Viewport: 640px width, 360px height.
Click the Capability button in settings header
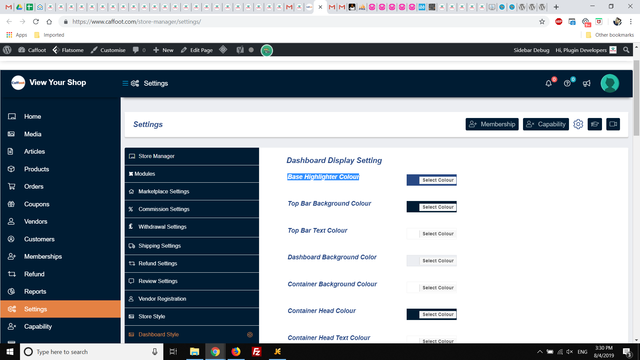546,124
